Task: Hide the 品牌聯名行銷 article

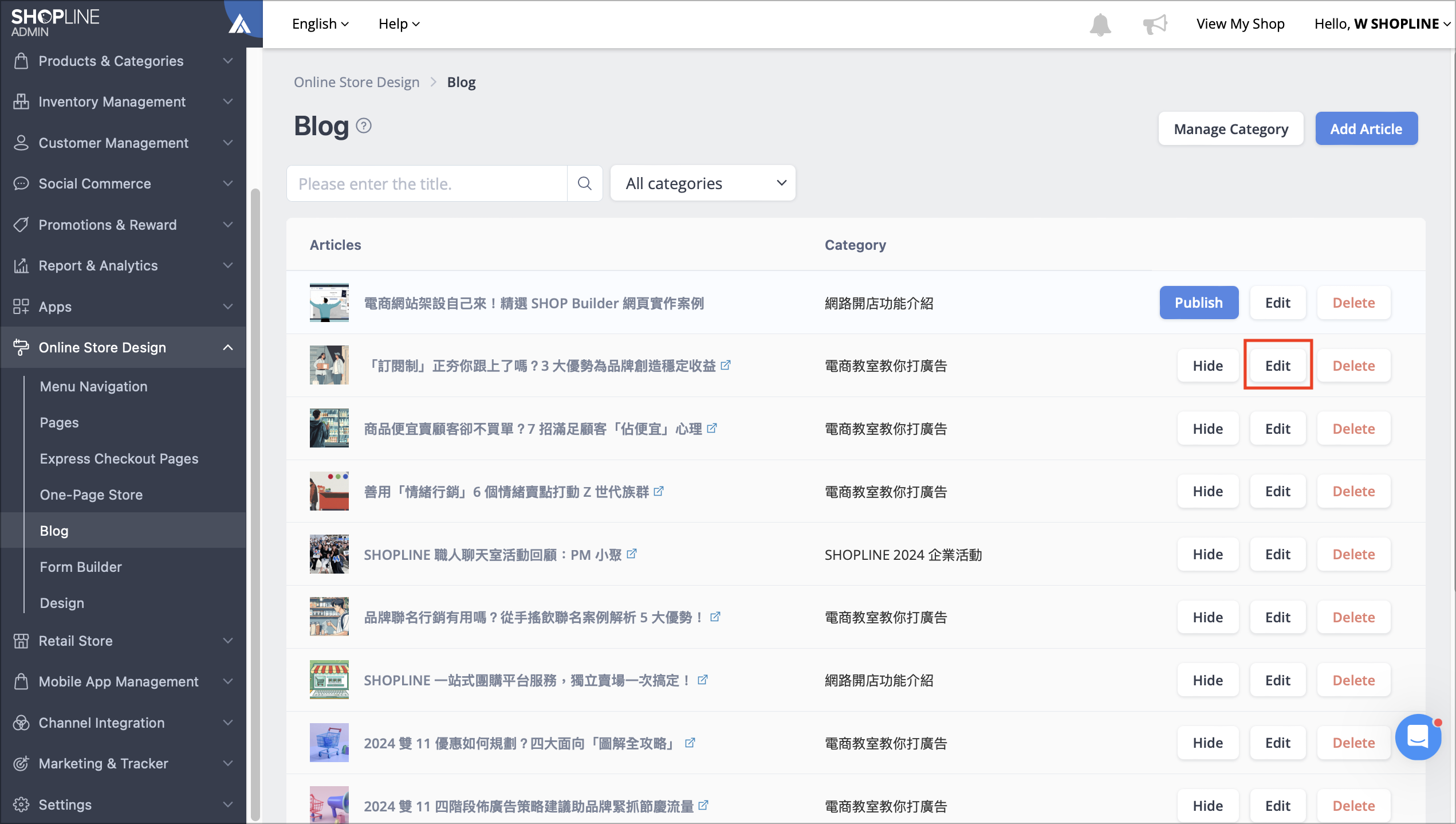Action: (1208, 617)
